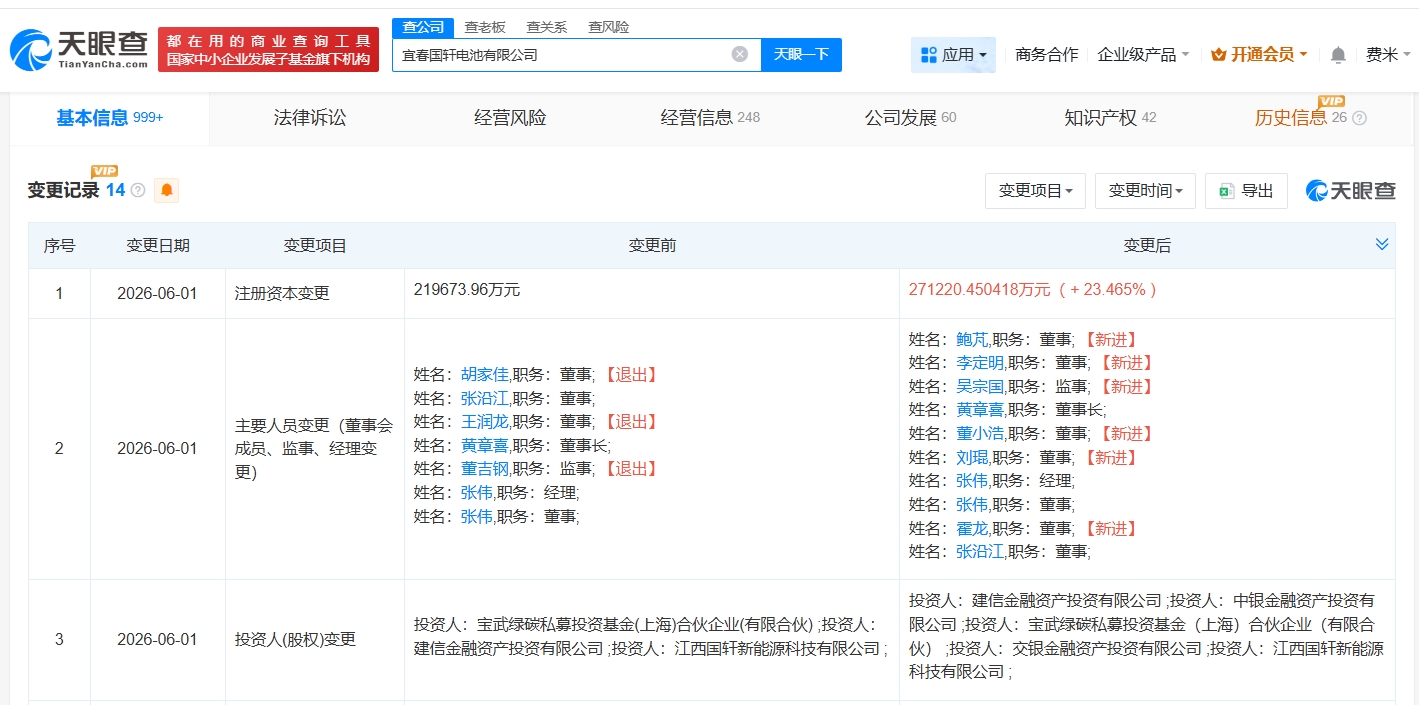Image resolution: width=1419 pixels, height=705 pixels.
Task: Click the 变更前 column header
Action: click(652, 245)
